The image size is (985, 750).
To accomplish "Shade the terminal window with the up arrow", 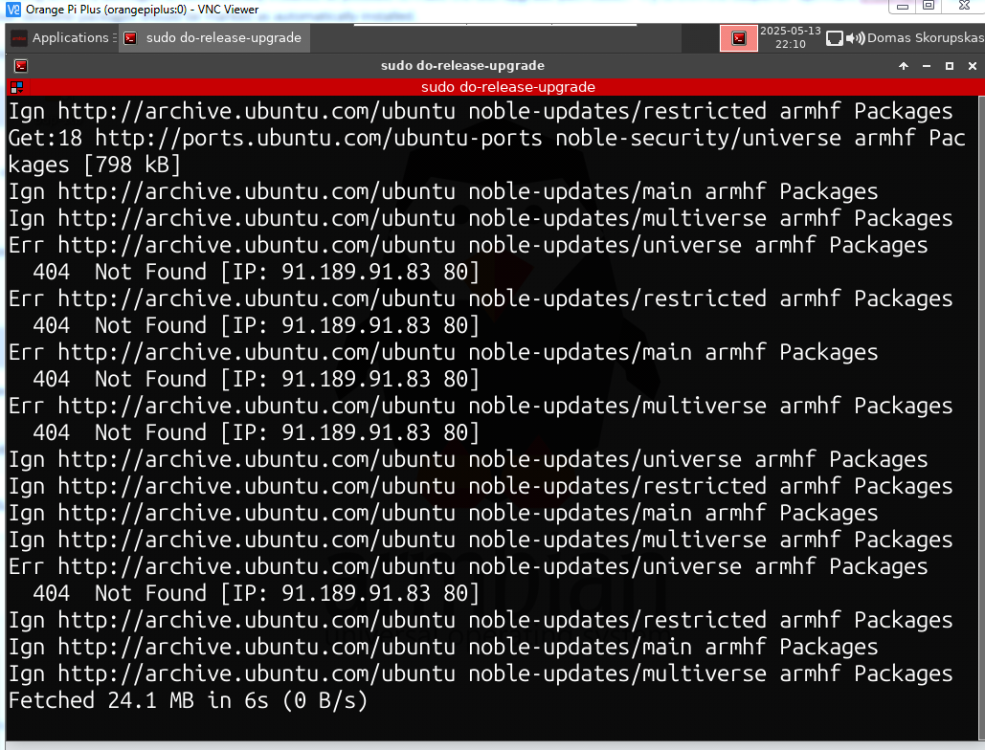I will [903, 65].
